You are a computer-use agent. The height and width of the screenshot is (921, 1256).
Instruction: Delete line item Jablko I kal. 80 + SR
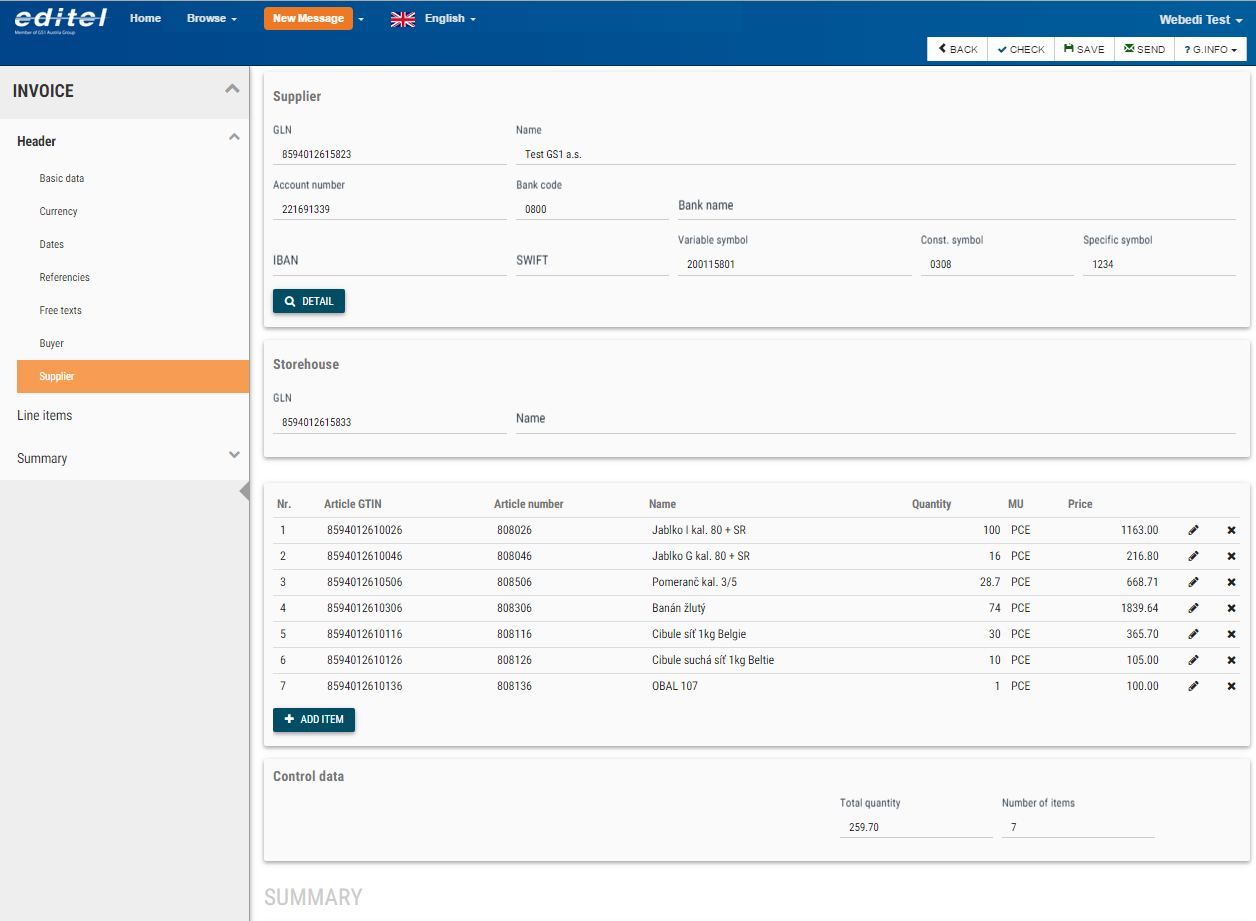(1231, 530)
